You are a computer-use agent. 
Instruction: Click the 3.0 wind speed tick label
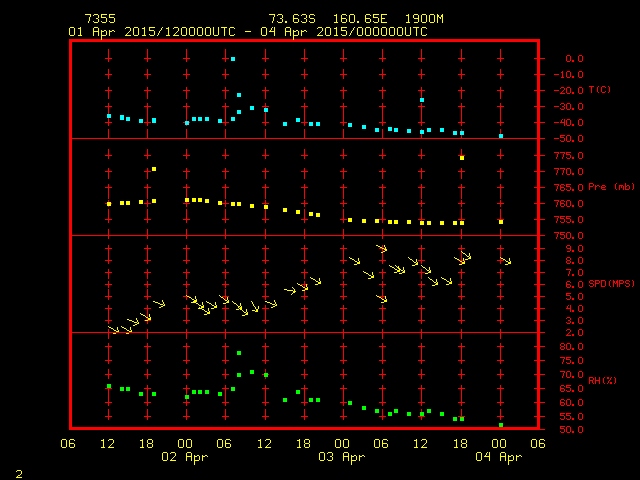pyautogui.click(x=574, y=321)
